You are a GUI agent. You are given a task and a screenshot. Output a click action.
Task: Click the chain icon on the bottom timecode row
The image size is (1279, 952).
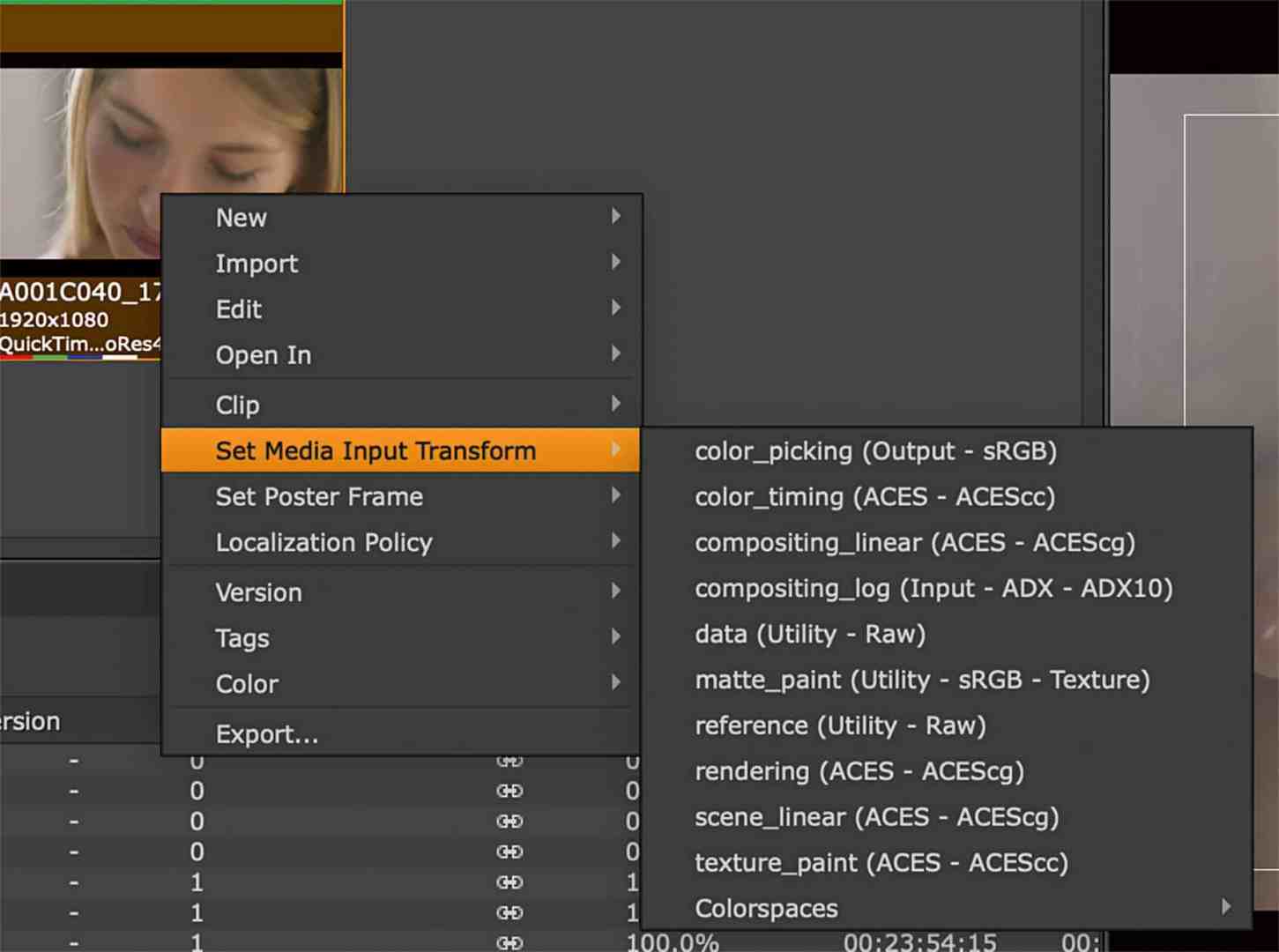(509, 941)
